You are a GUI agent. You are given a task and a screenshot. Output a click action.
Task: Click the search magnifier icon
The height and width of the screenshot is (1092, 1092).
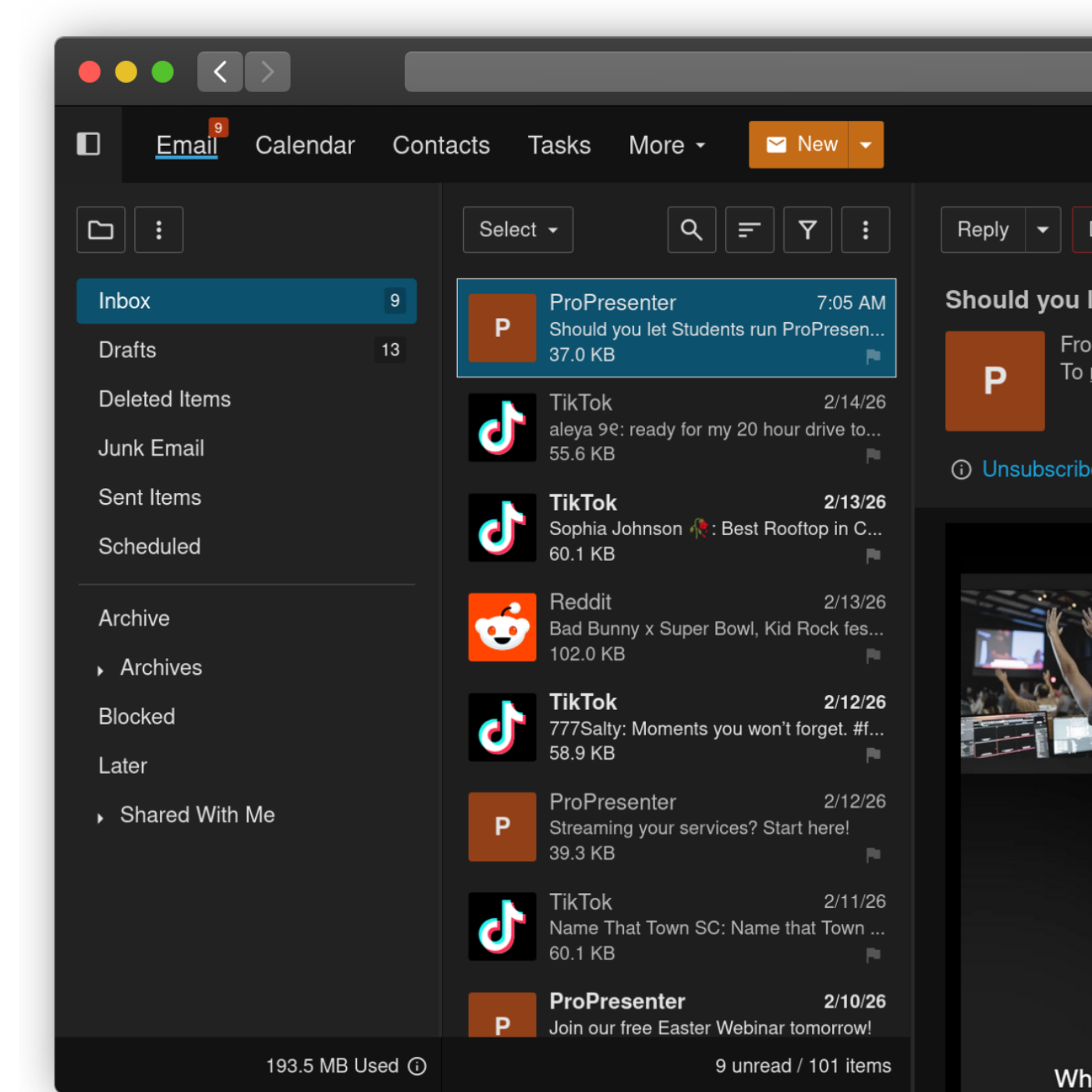click(x=691, y=230)
